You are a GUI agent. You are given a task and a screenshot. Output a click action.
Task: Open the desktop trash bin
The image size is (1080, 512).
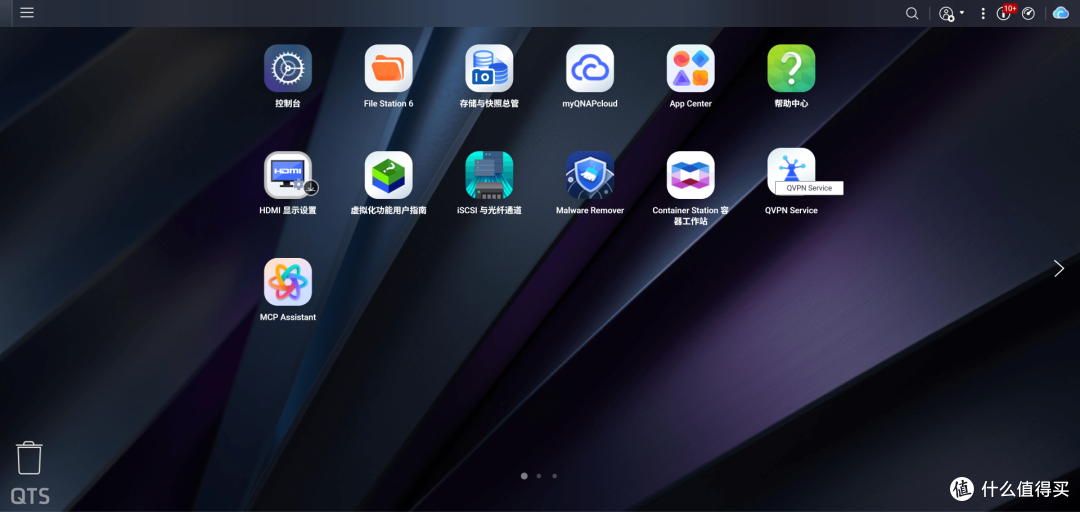[30, 458]
